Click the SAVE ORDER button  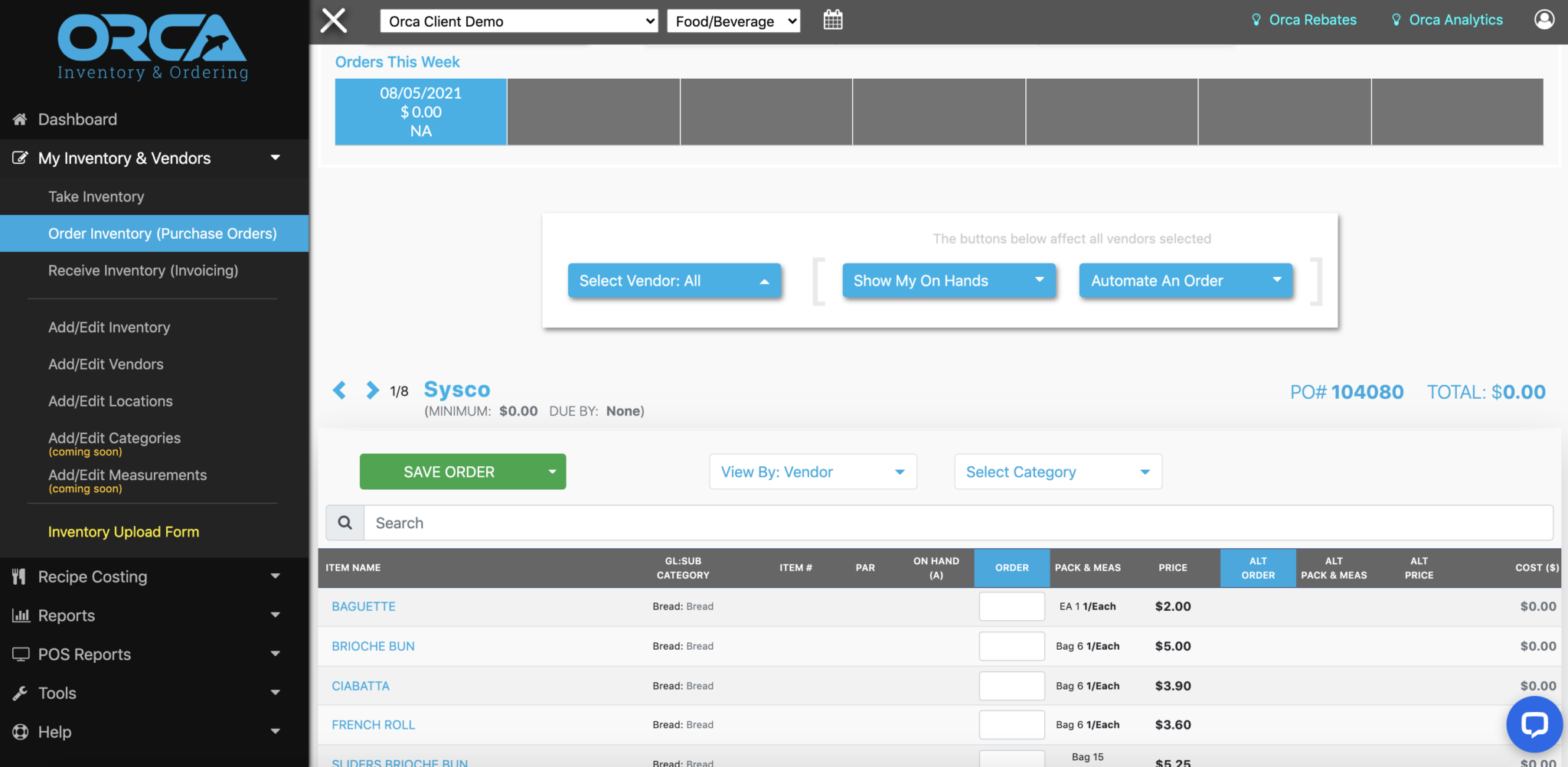[x=449, y=472]
